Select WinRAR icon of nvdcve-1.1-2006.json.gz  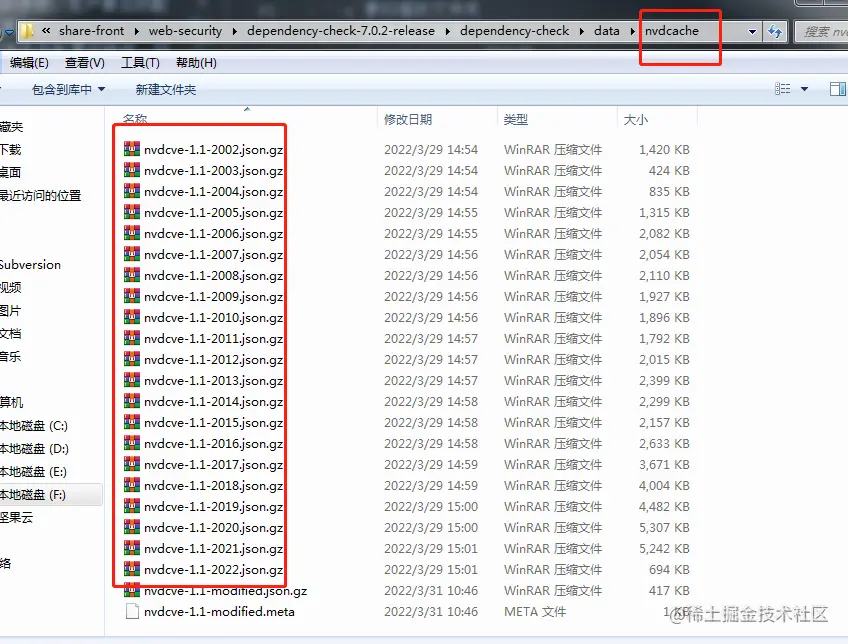pyautogui.click(x=132, y=233)
